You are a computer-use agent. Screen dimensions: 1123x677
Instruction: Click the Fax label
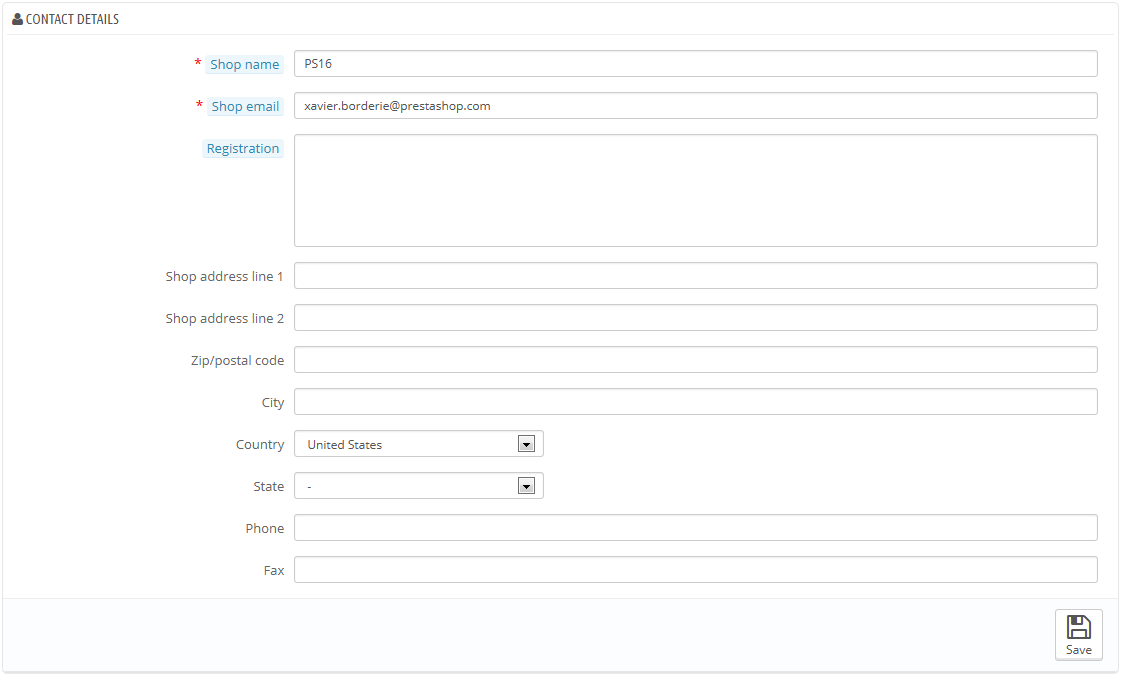point(274,571)
